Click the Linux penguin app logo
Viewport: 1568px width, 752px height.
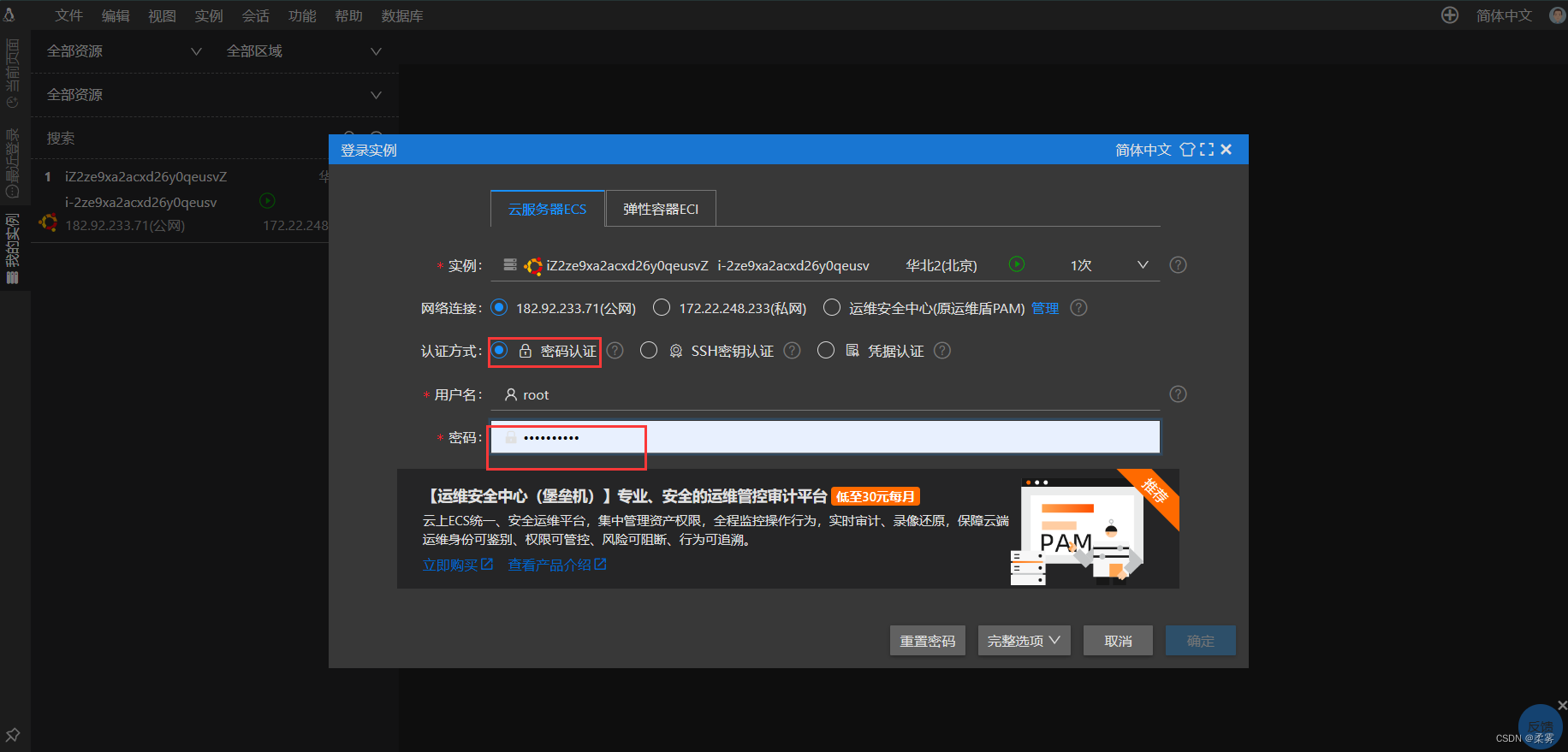pos(9,15)
